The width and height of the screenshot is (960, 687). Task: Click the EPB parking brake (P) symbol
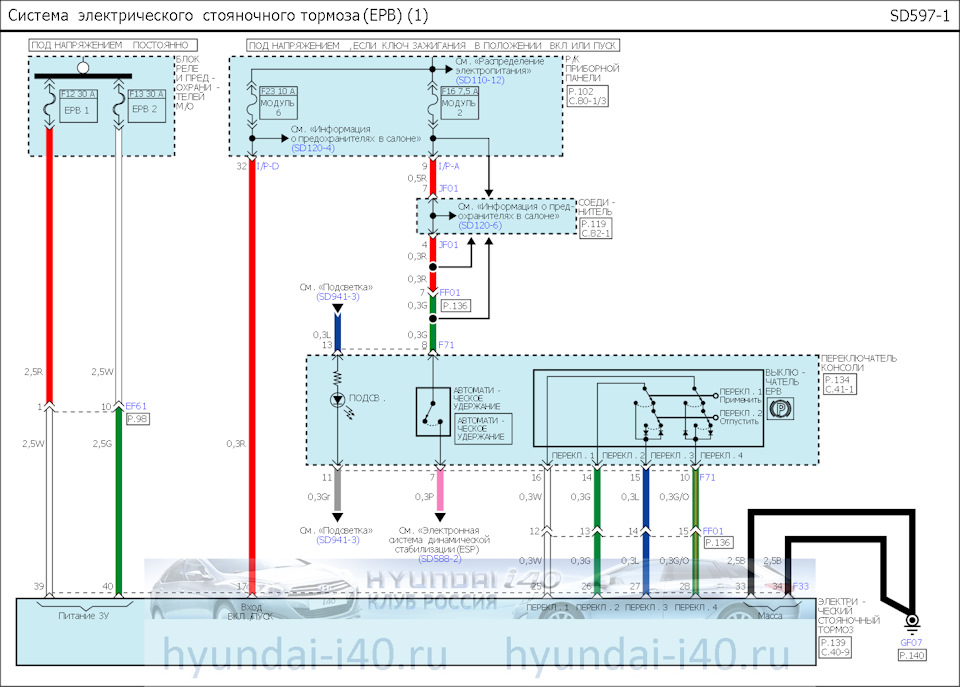pyautogui.click(x=781, y=408)
